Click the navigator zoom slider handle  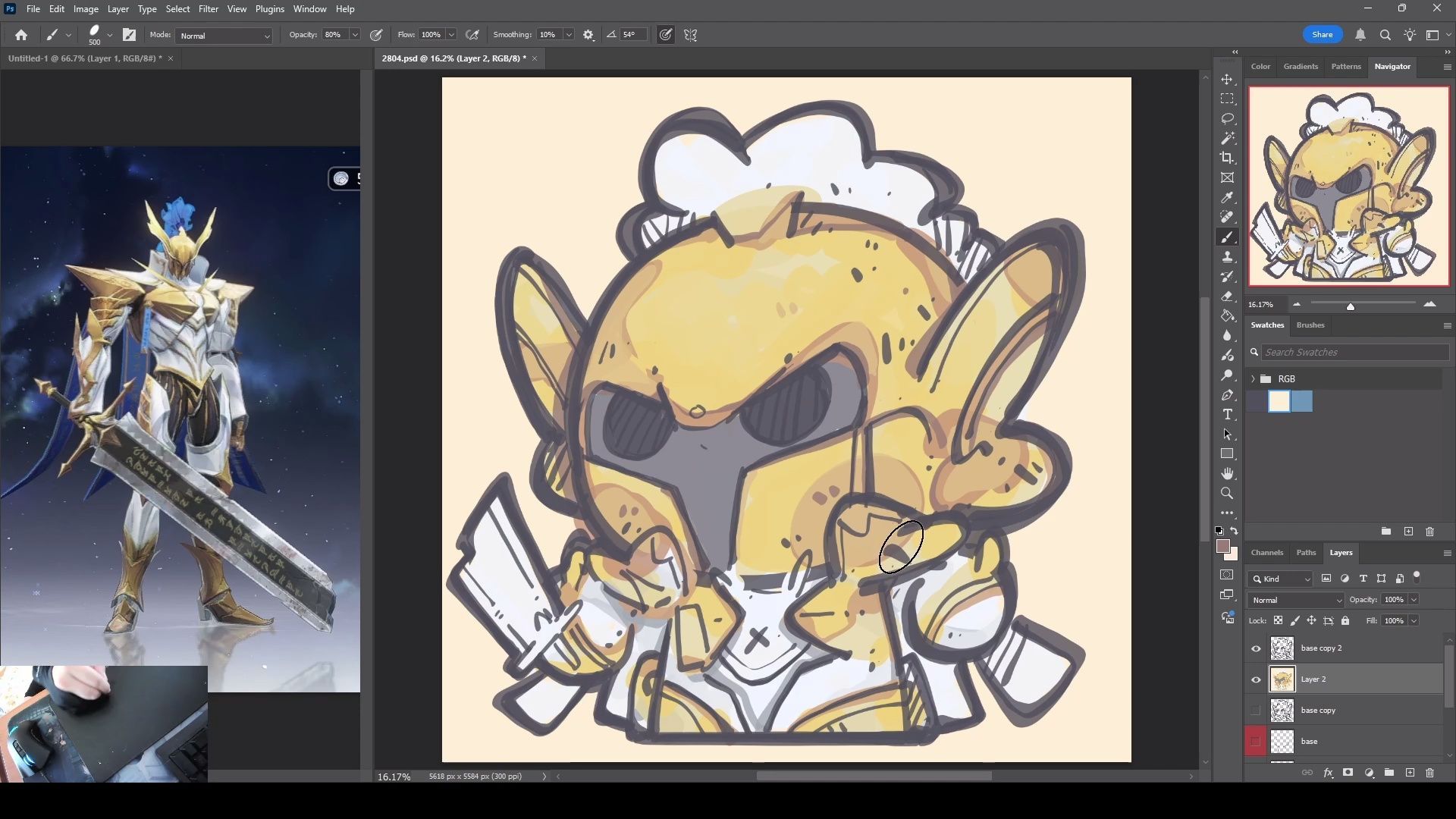click(1350, 306)
